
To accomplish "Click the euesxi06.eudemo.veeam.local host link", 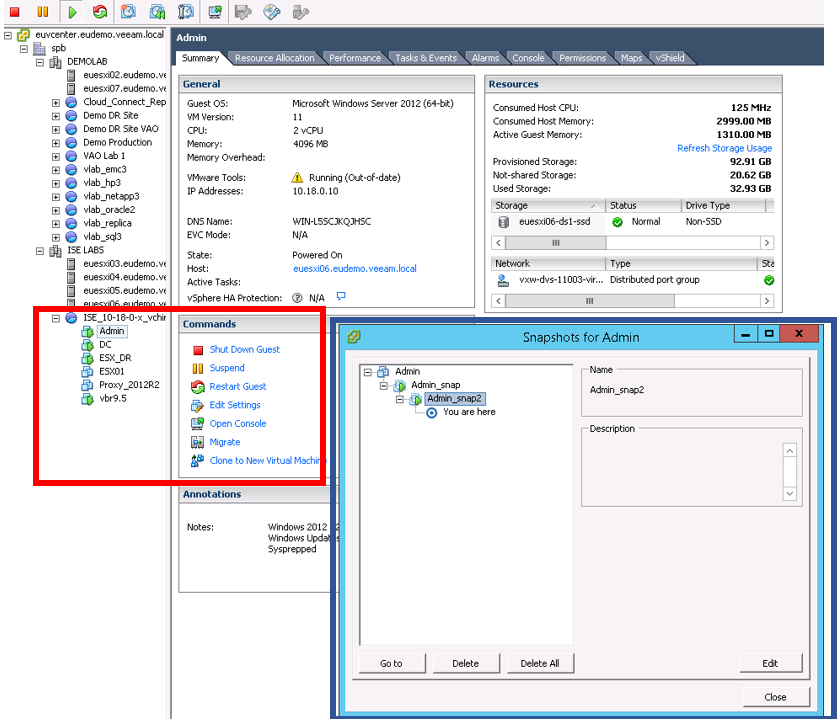I will tap(354, 268).
